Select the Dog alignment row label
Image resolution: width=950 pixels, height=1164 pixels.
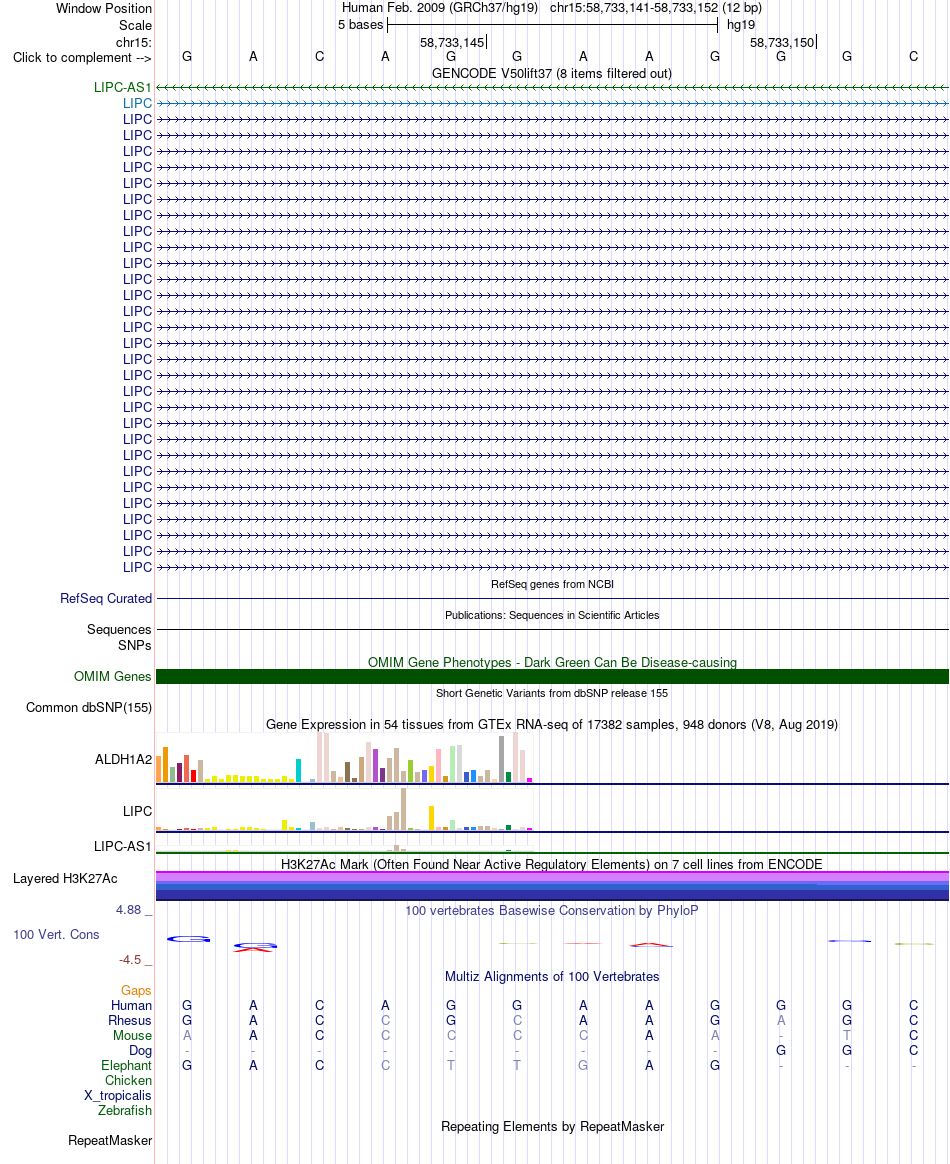(x=140, y=1050)
